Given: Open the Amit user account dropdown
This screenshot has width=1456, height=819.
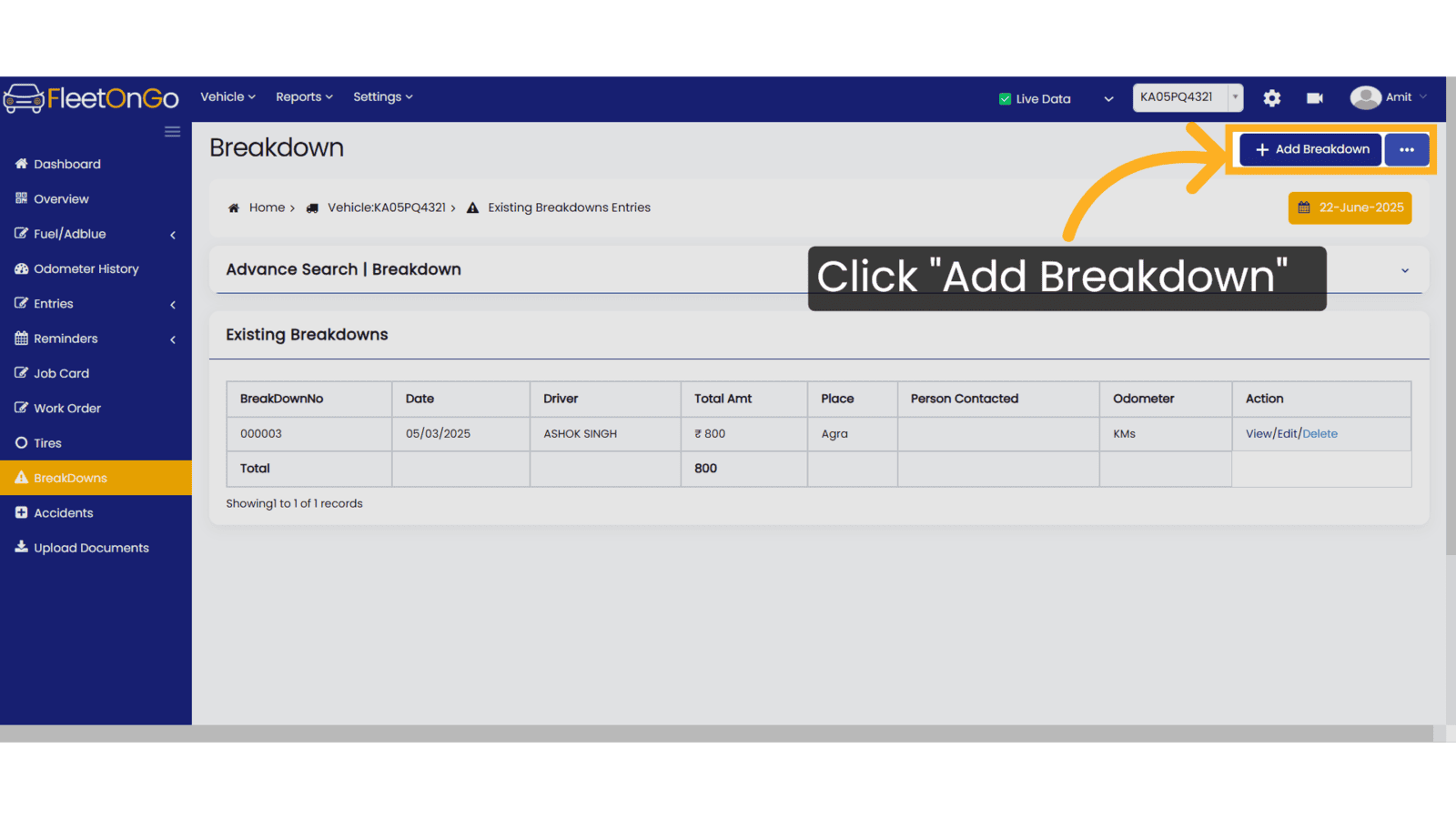Looking at the screenshot, I should coord(1406,97).
